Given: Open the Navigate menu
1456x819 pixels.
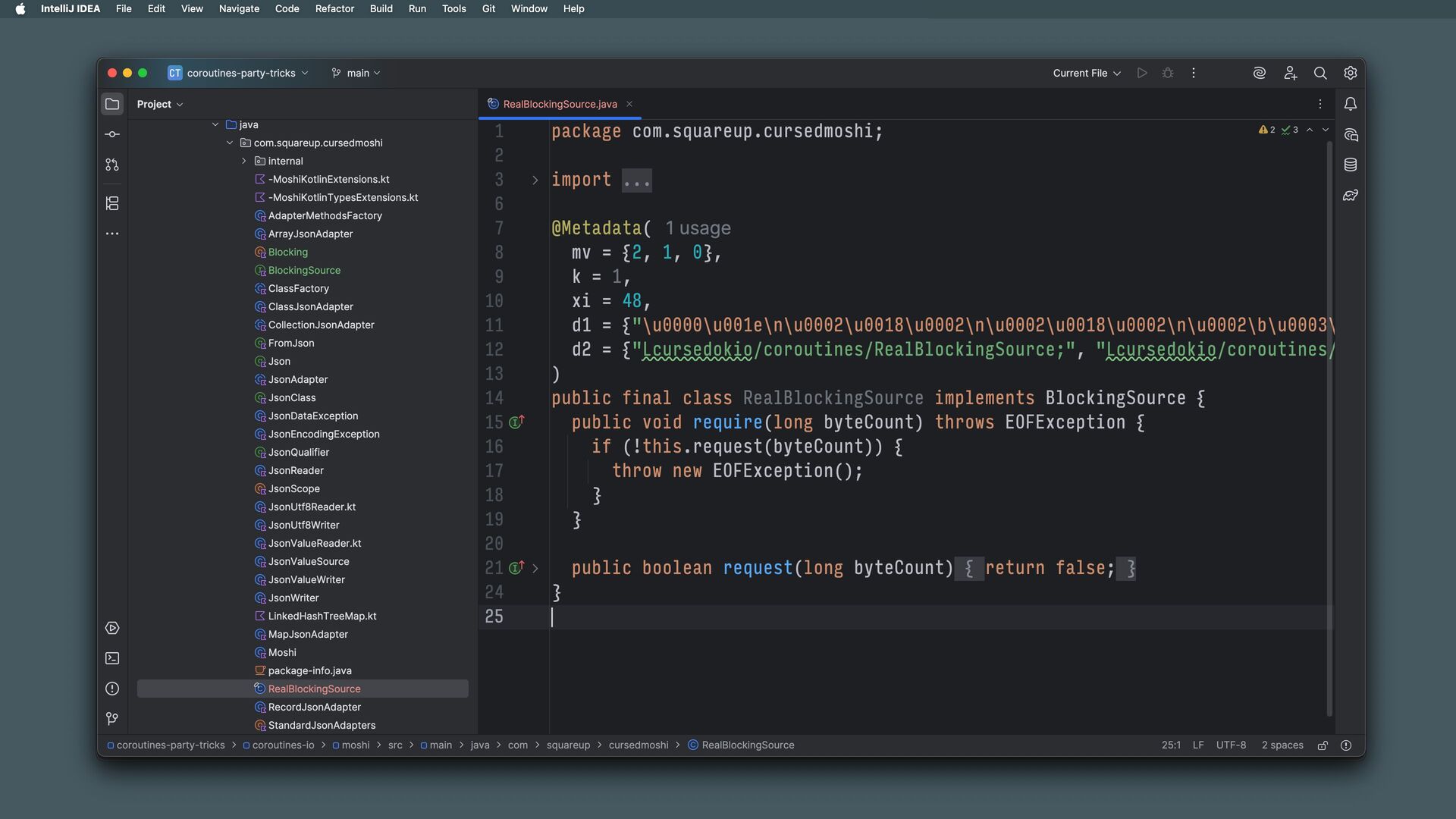Looking at the screenshot, I should point(239,8).
